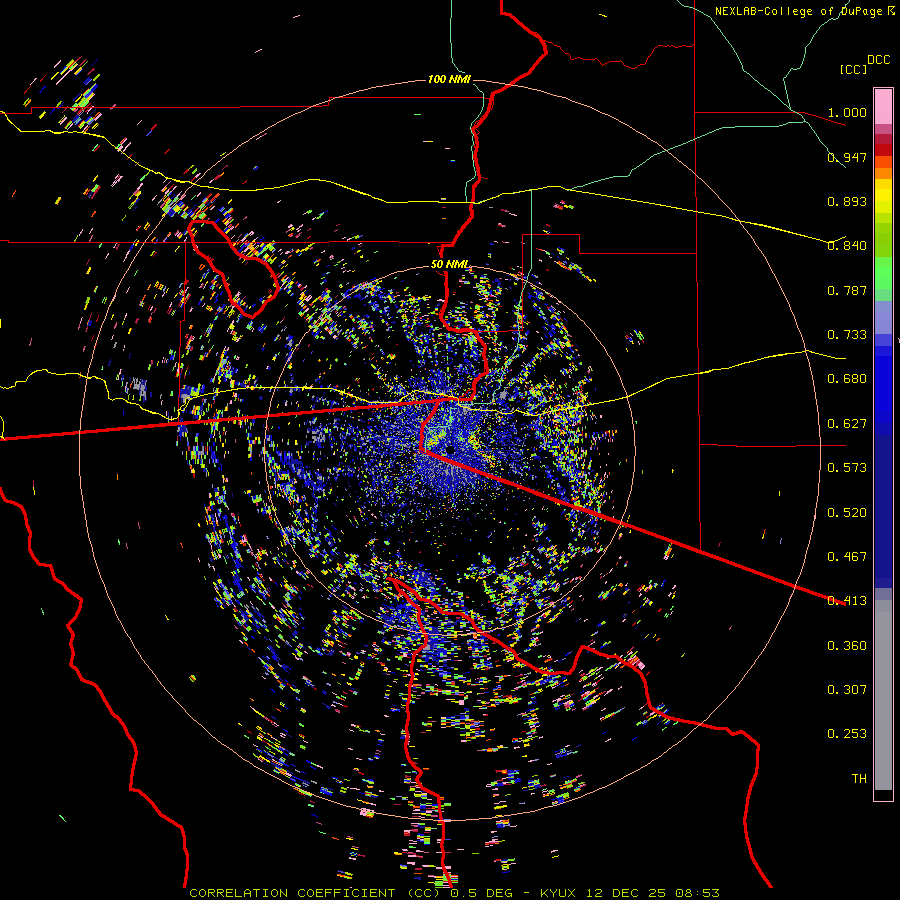Click the "TH" threshold label

point(859,779)
